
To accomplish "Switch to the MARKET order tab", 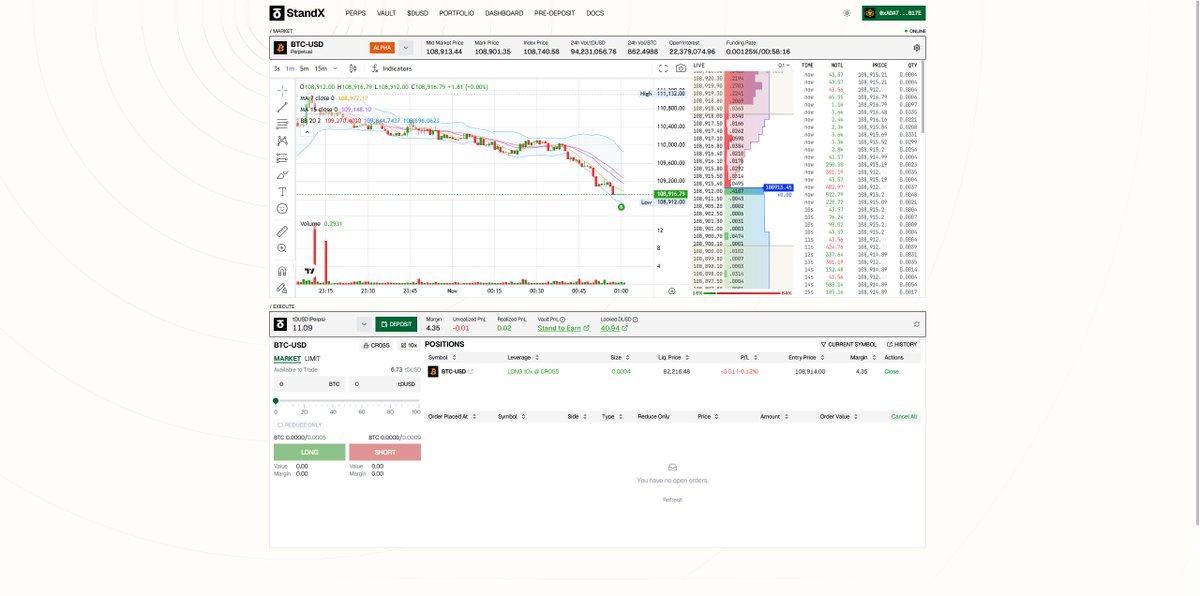I will tap(287, 358).
